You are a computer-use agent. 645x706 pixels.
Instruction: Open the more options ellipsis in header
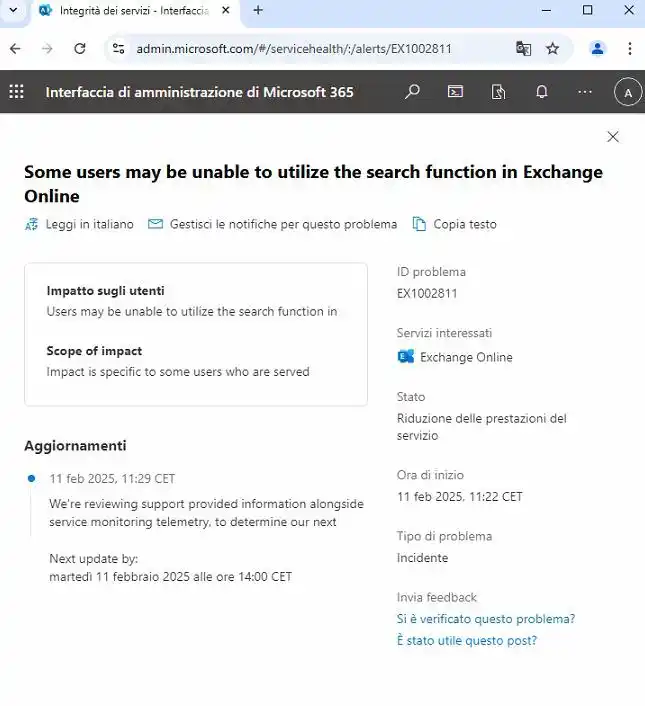[585, 92]
